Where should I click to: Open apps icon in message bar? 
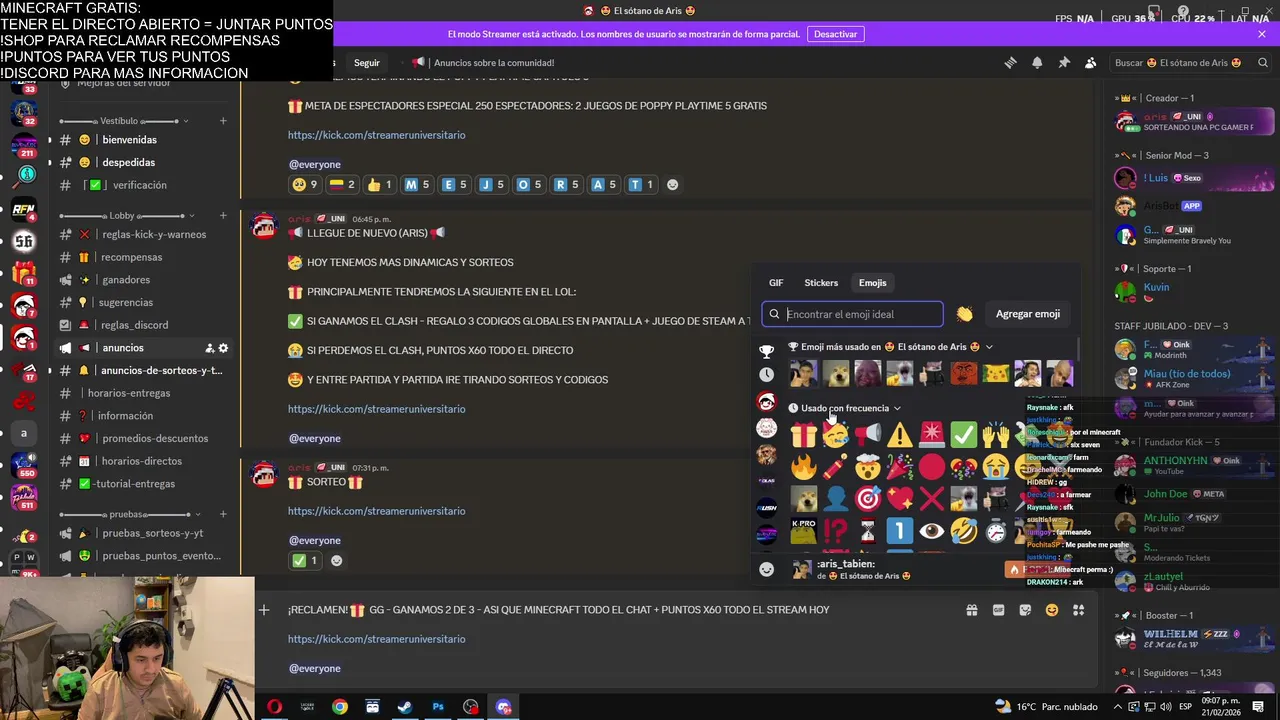point(1079,610)
